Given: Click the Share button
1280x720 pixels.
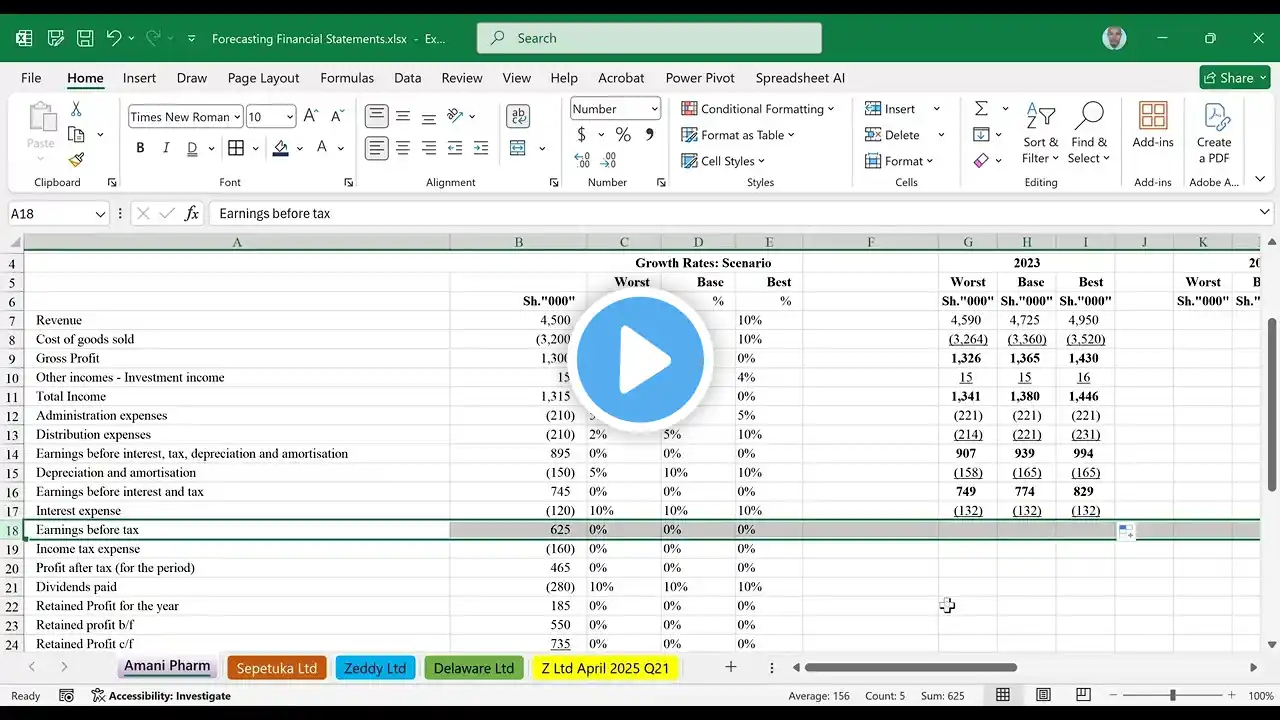Looking at the screenshot, I should (x=1234, y=78).
